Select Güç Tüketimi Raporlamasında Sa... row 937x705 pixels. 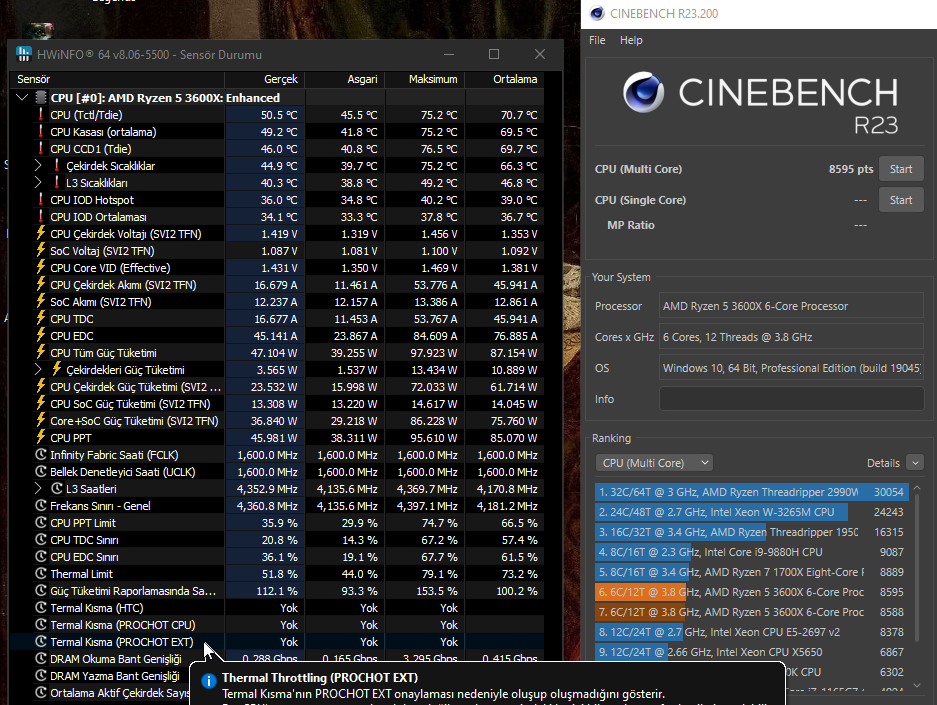277,590
